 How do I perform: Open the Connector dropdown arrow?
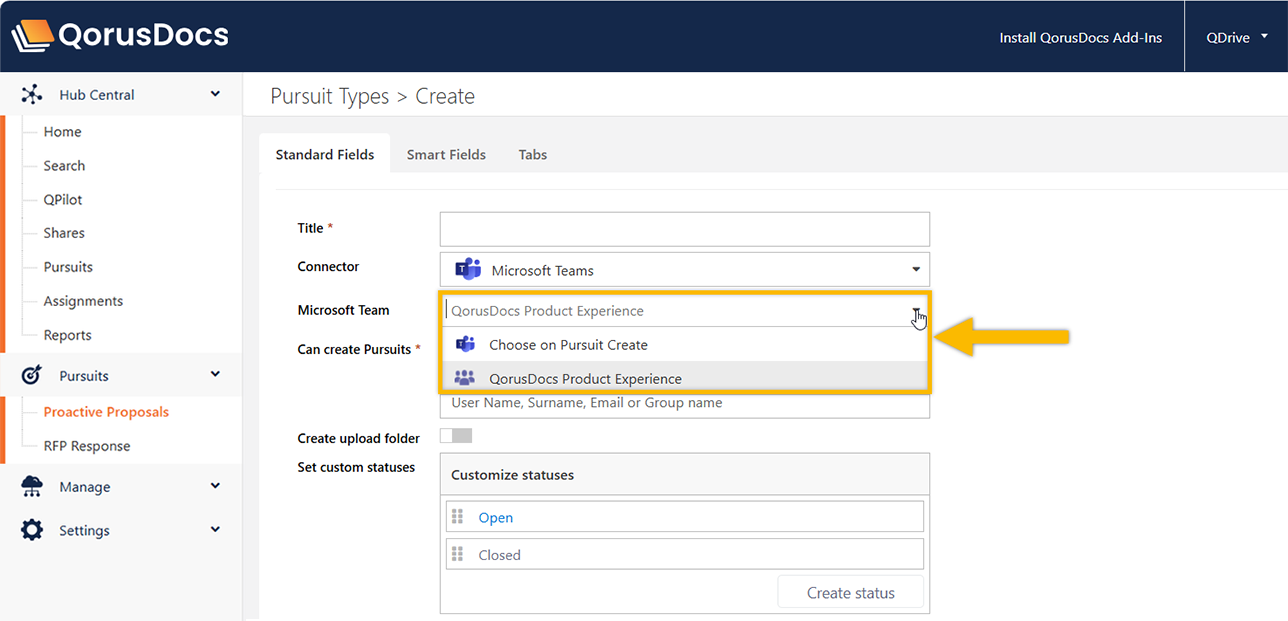click(x=916, y=270)
